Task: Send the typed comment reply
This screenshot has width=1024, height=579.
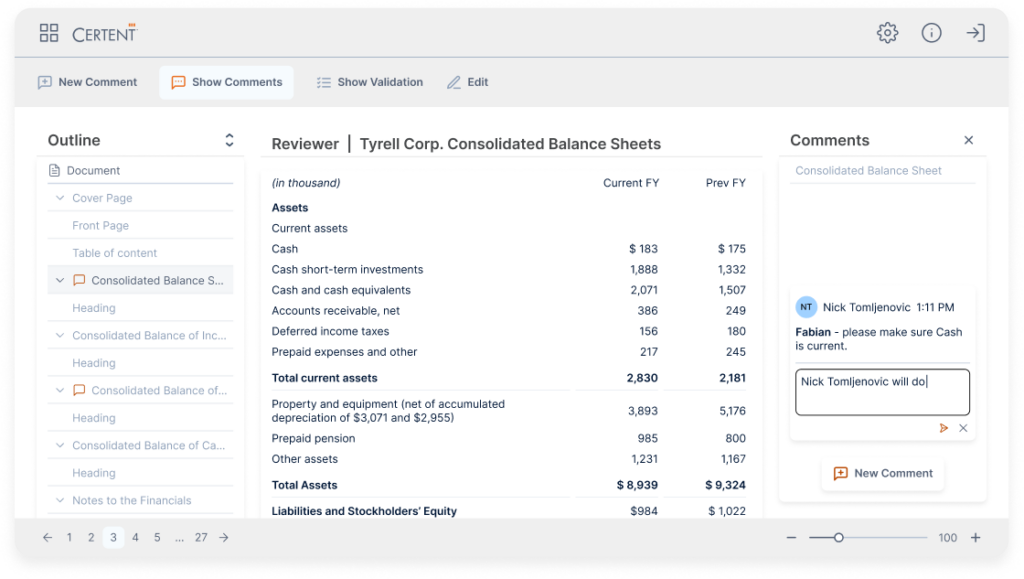Action: pos(943,428)
